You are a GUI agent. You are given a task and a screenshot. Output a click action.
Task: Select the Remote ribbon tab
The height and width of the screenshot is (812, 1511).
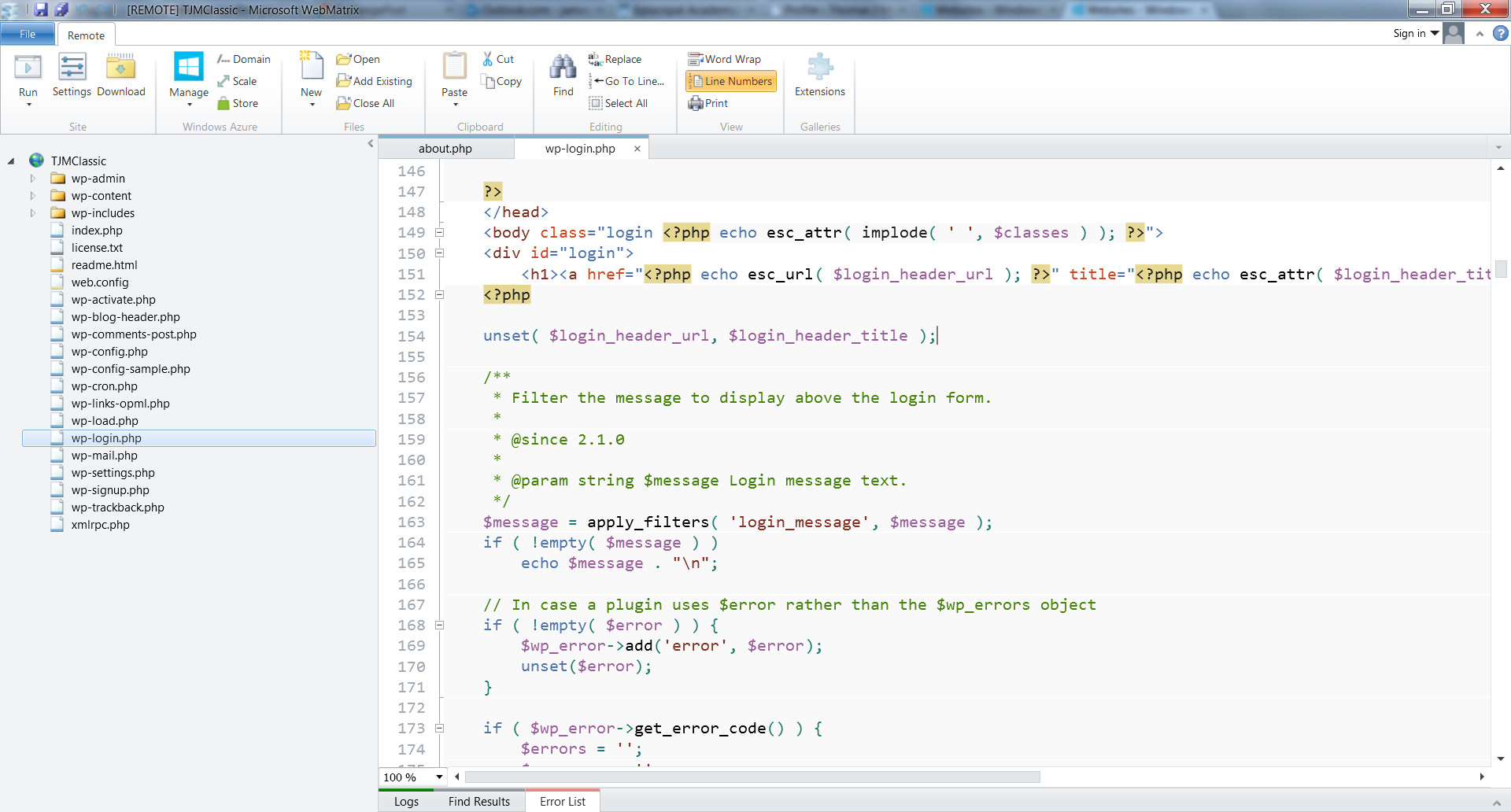[87, 35]
